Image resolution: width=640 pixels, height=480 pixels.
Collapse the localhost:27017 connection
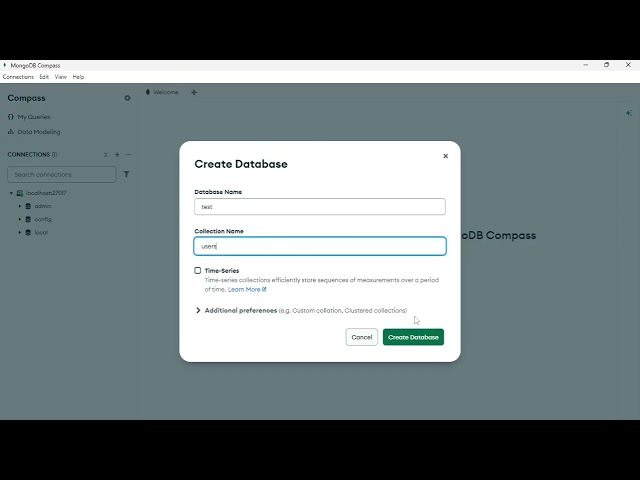click(x=11, y=193)
